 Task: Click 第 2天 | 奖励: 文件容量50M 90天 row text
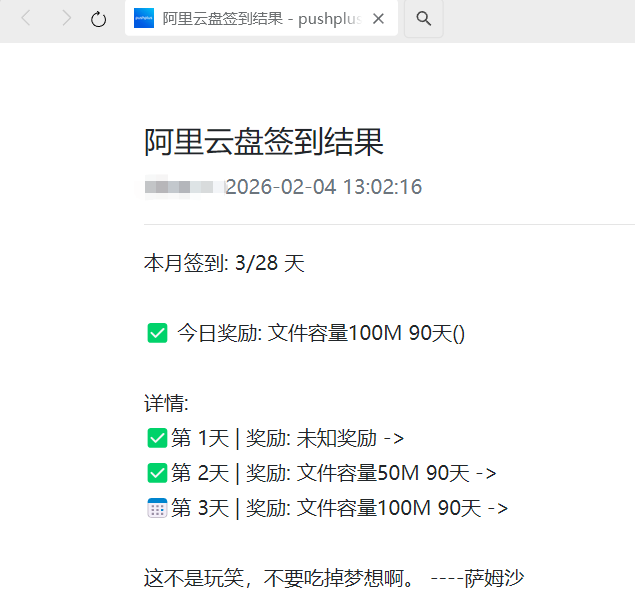tap(334, 473)
